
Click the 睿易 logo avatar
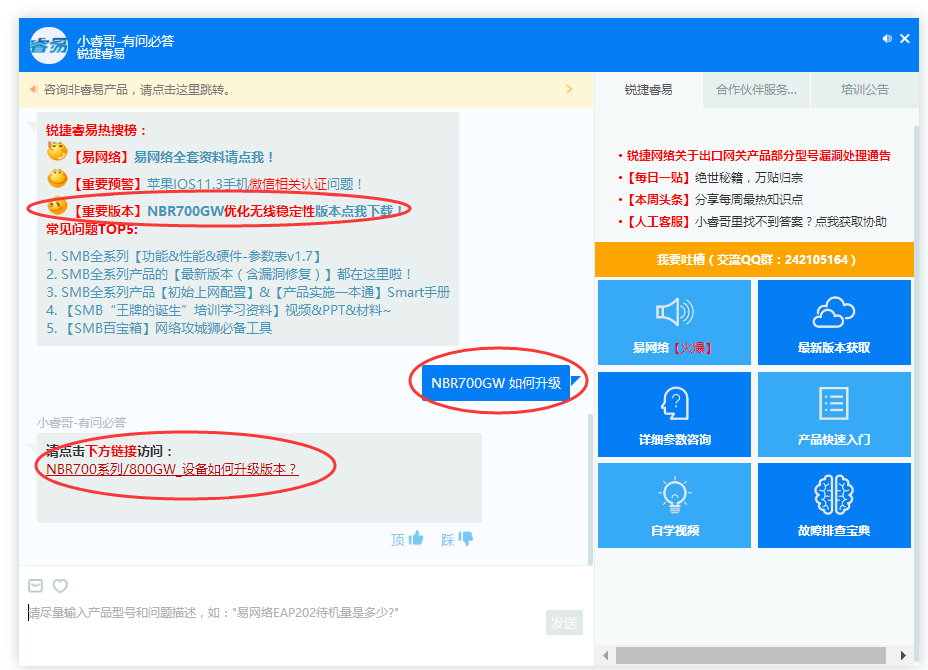49,46
